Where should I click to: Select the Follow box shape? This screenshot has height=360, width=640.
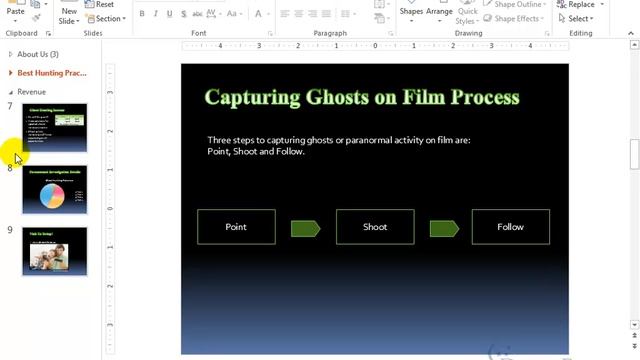[x=511, y=227]
